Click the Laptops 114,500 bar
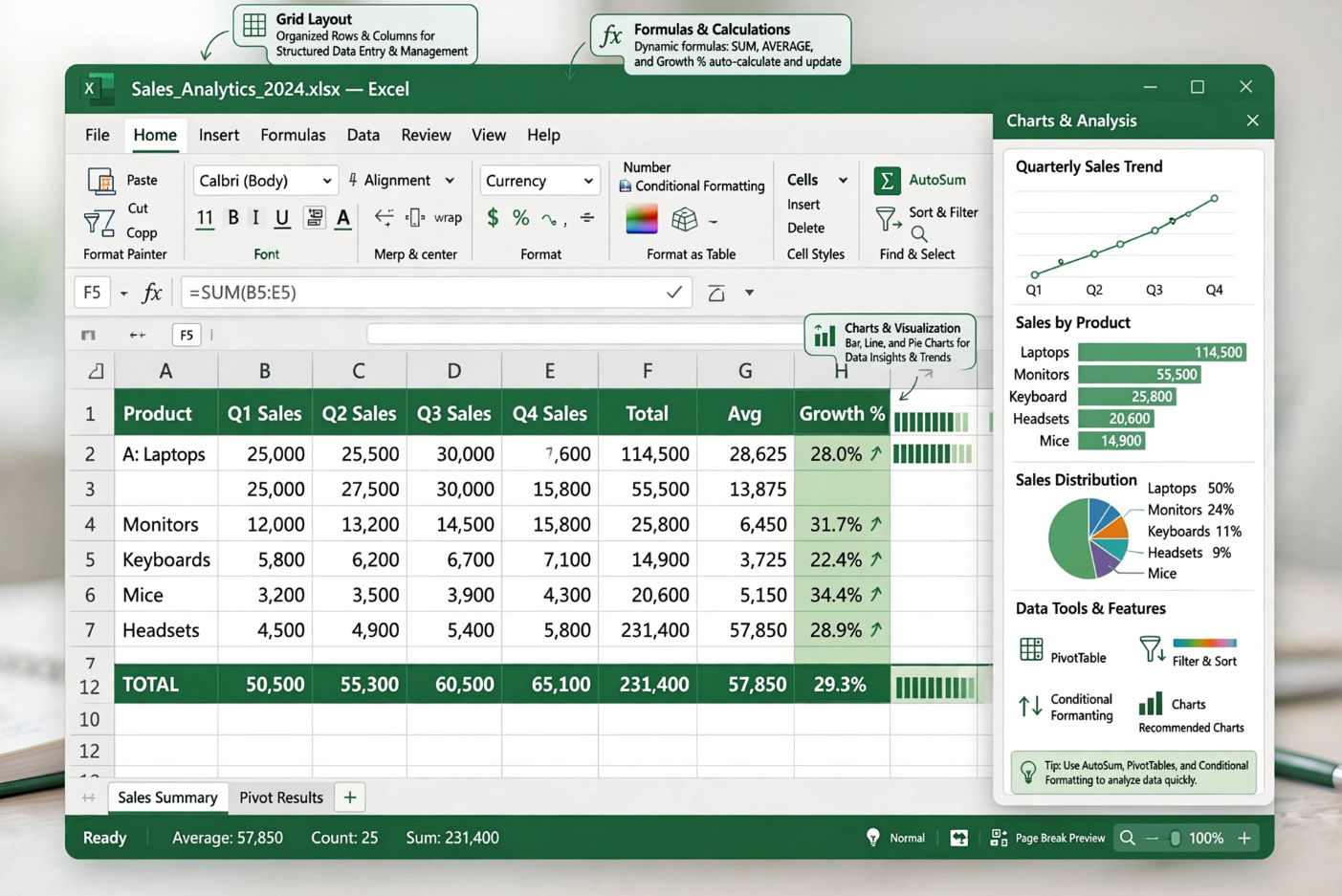This screenshot has height=896, width=1342. coord(1162,352)
